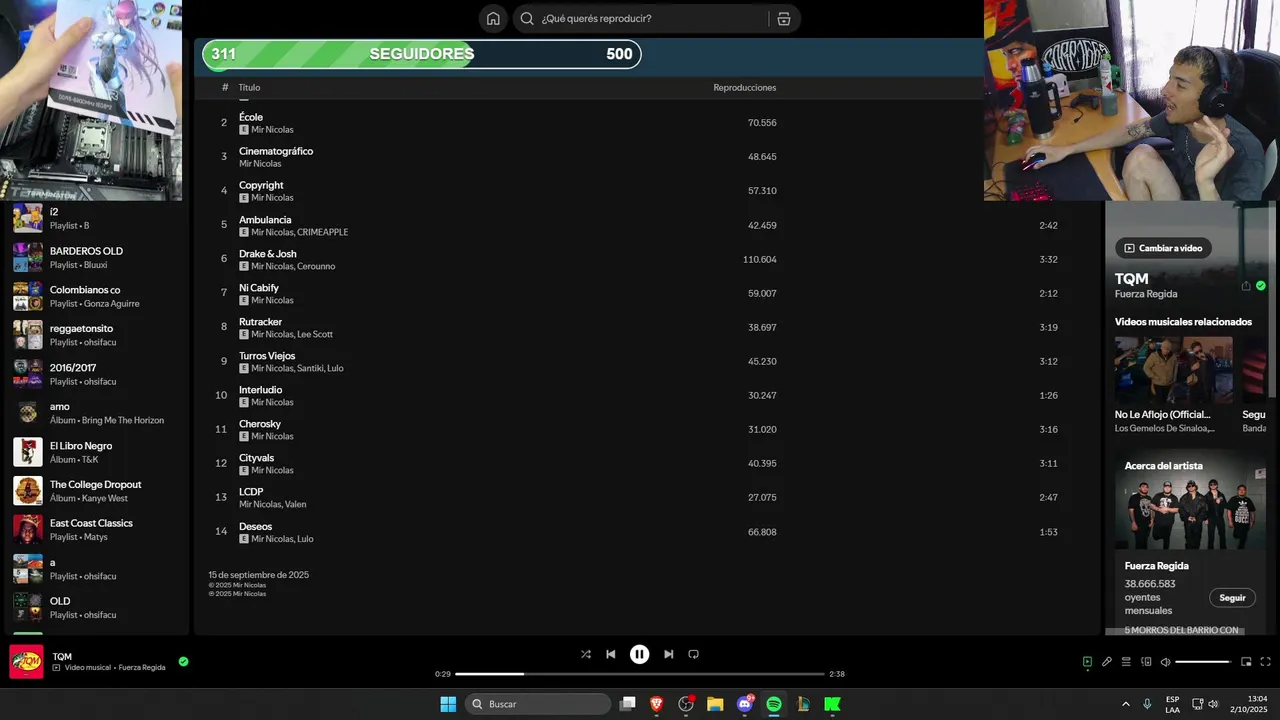Toggle shuffle playback
This screenshot has height=720, width=1280.
point(586,654)
